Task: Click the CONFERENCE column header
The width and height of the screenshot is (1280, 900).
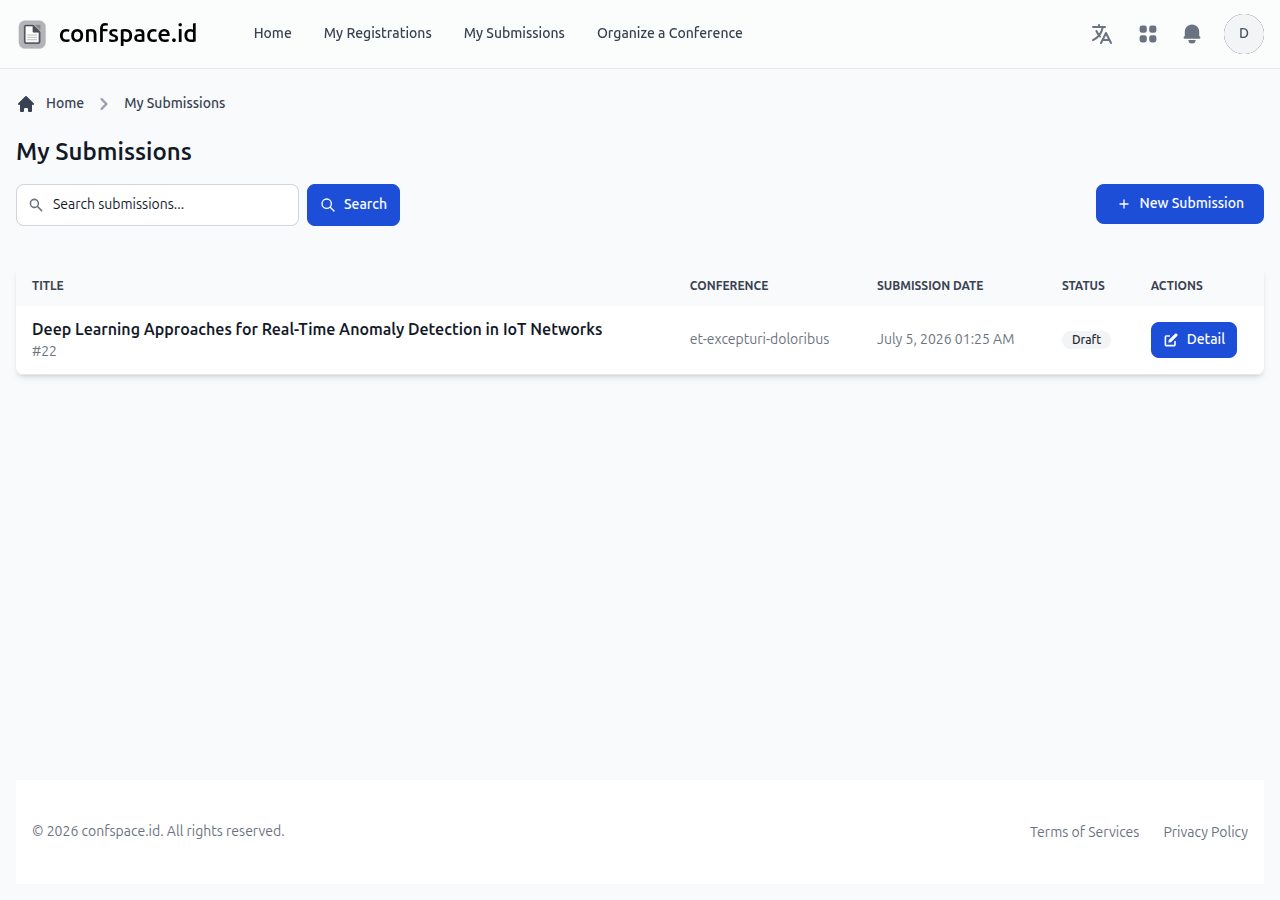Action: click(729, 286)
